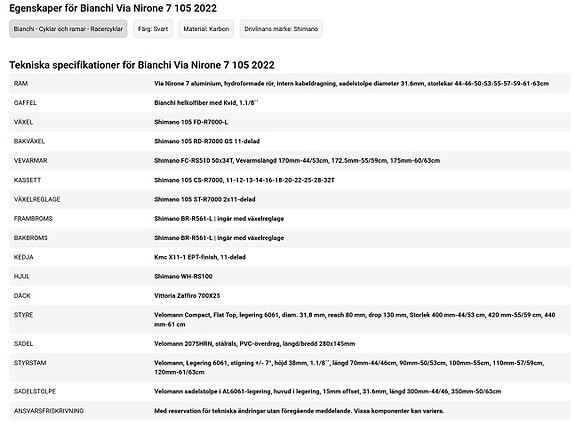
Task: Click the ANSVARSFRISKRIVNING disclaimer text
Action: click(299, 411)
